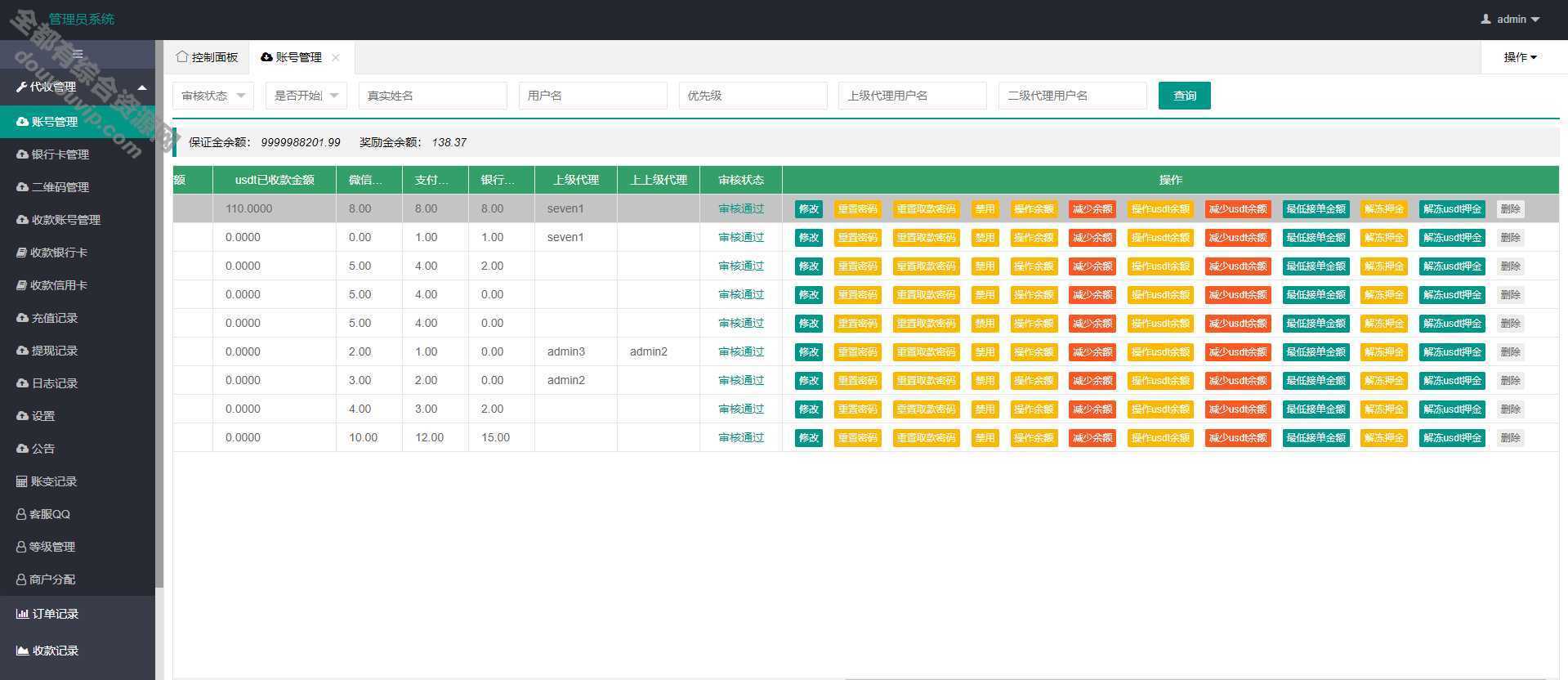1568x680 pixels.
Task: Click 减少余额 in the admin3 row
Action: pos(1092,352)
